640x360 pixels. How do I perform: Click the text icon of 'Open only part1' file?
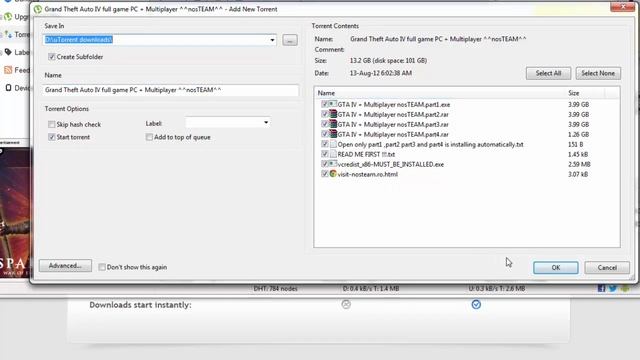[333, 144]
